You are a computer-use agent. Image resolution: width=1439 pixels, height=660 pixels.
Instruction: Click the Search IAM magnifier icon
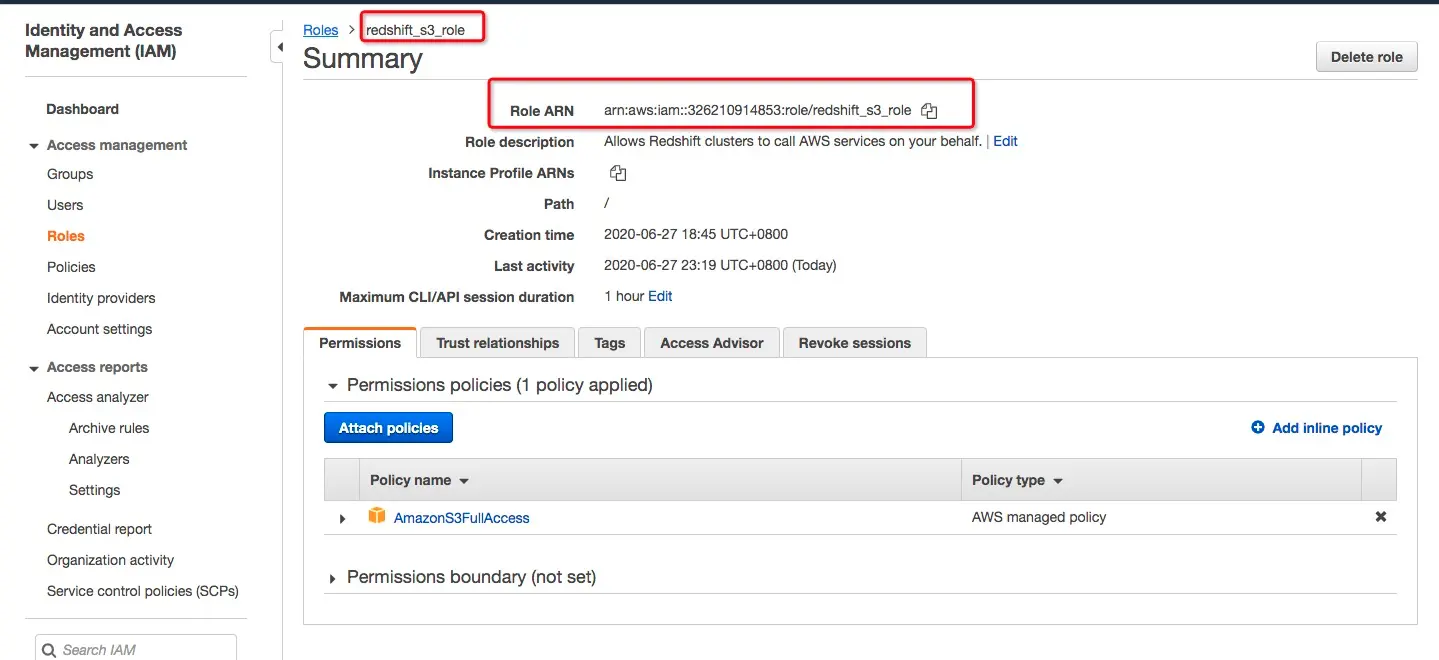(x=49, y=650)
